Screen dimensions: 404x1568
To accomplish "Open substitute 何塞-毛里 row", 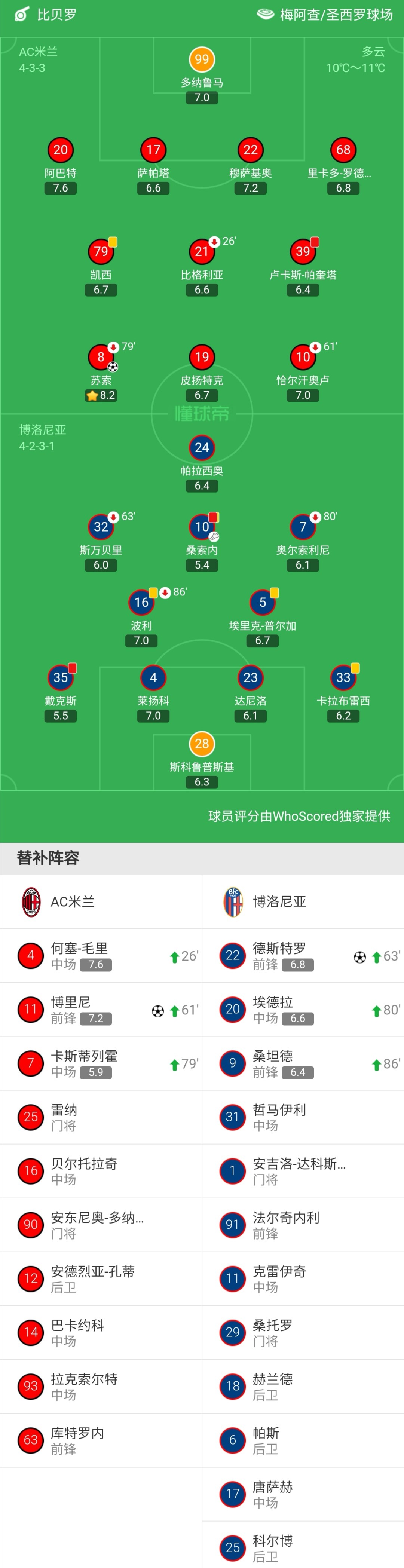I will (x=101, y=956).
